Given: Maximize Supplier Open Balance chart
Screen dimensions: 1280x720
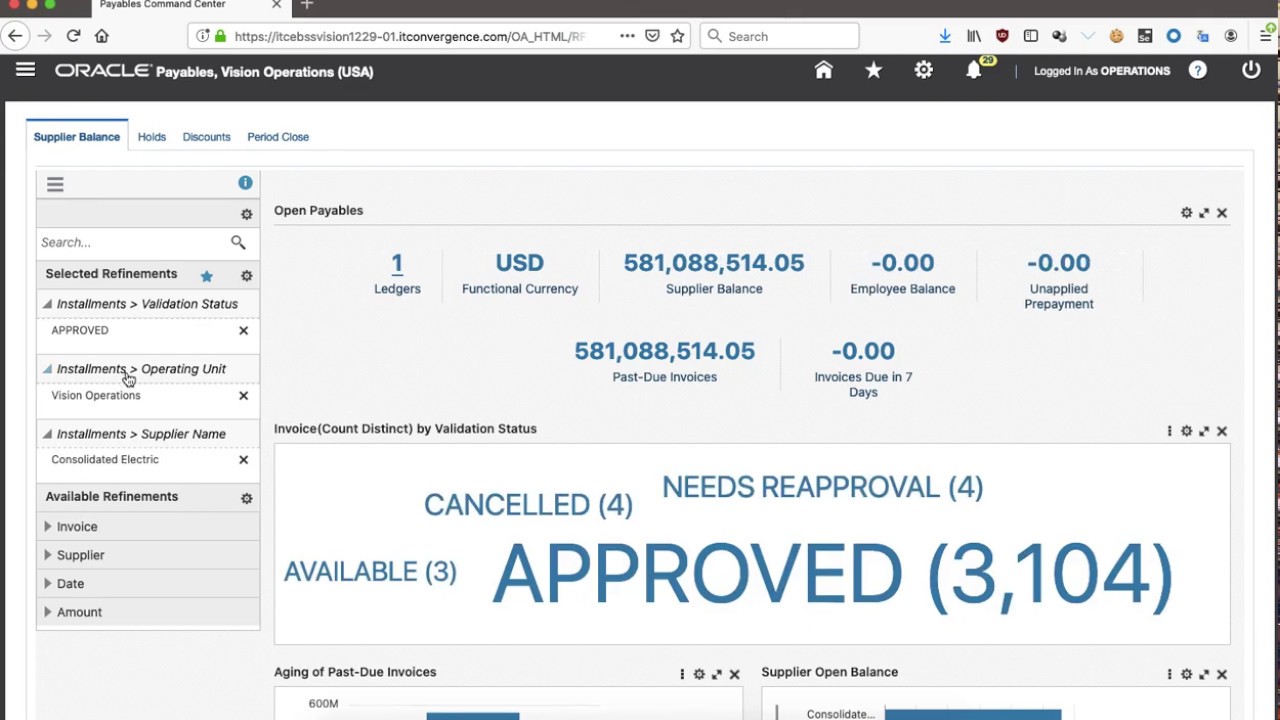Looking at the screenshot, I should tap(1204, 674).
